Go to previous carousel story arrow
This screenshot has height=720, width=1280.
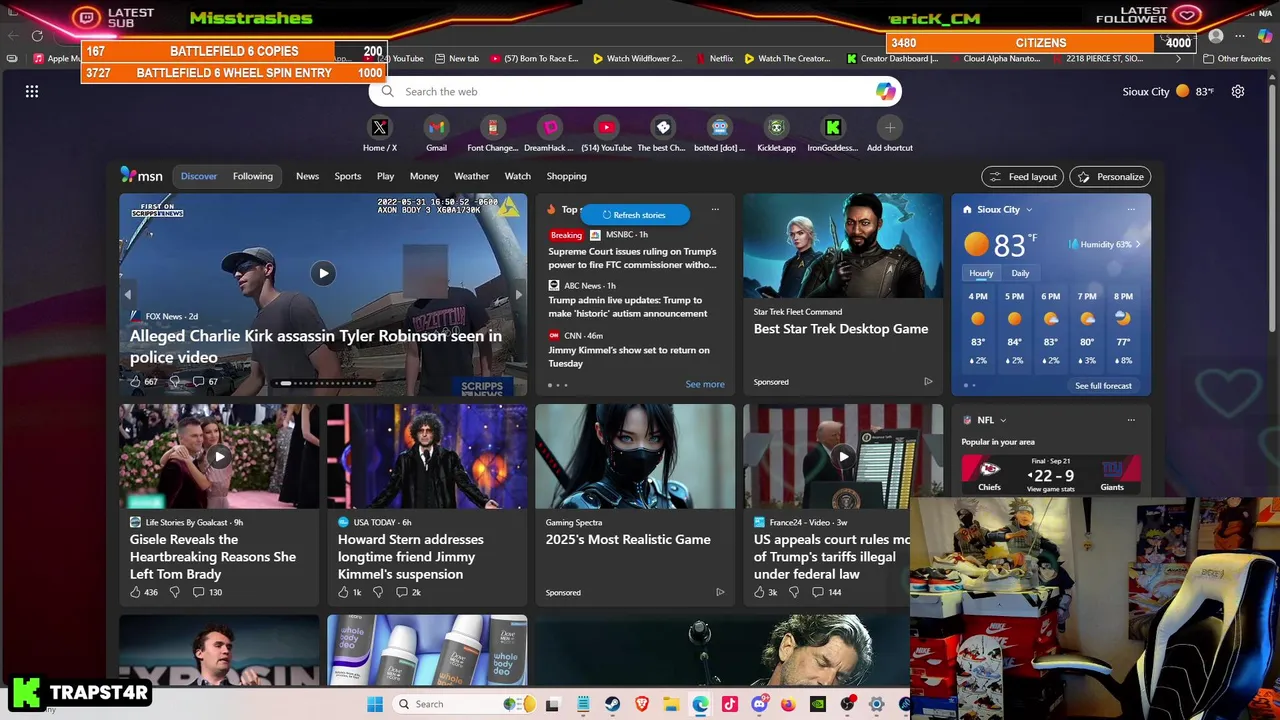[x=127, y=295]
